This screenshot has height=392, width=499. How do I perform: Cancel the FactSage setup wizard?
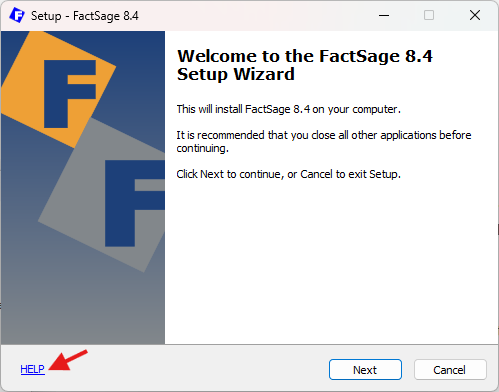(x=450, y=369)
